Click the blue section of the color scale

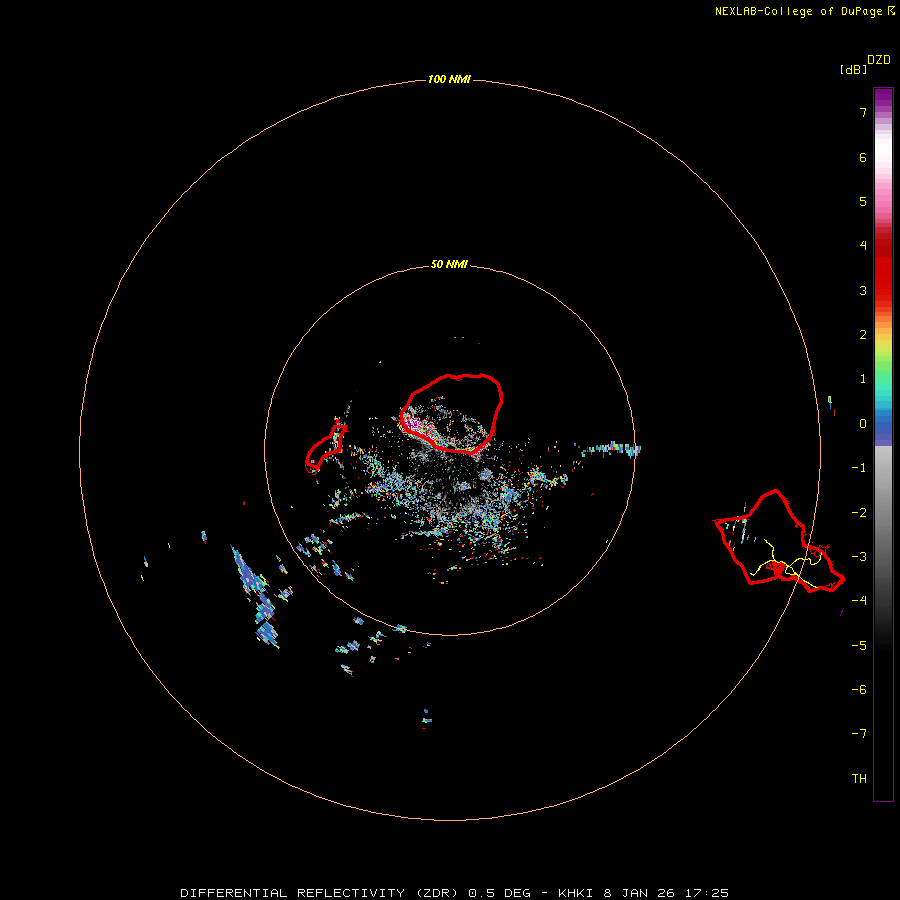point(883,428)
